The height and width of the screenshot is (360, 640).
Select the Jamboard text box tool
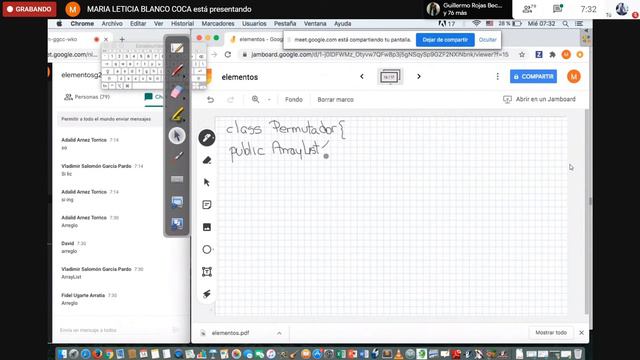coord(207,272)
